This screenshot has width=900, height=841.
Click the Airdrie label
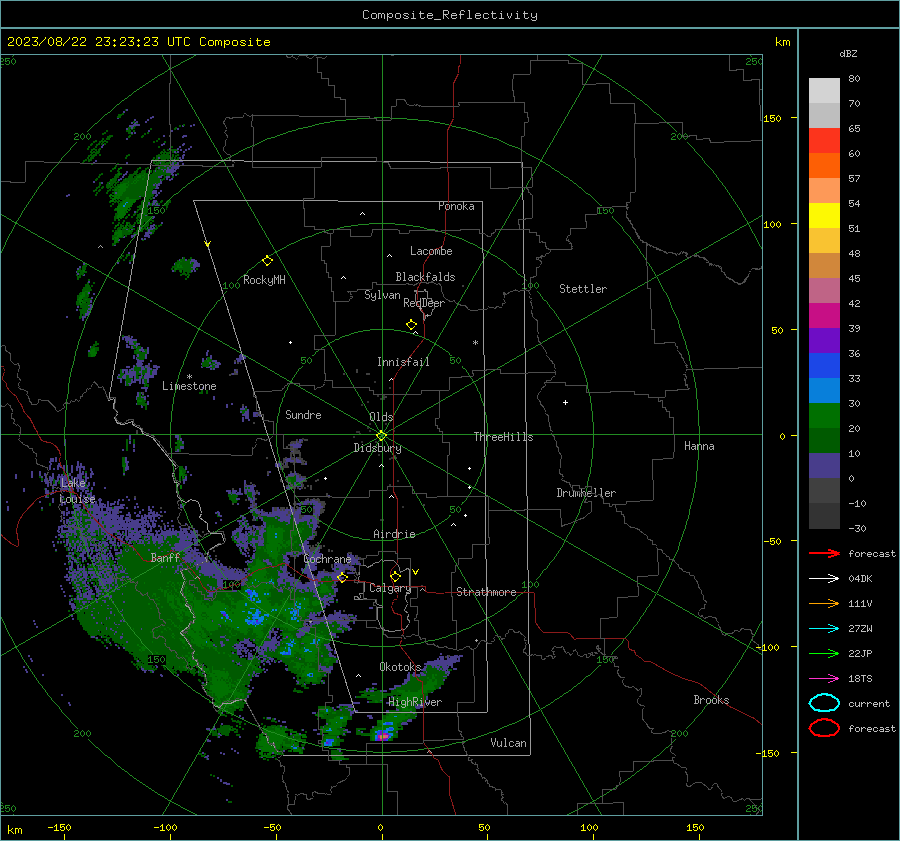(394, 534)
